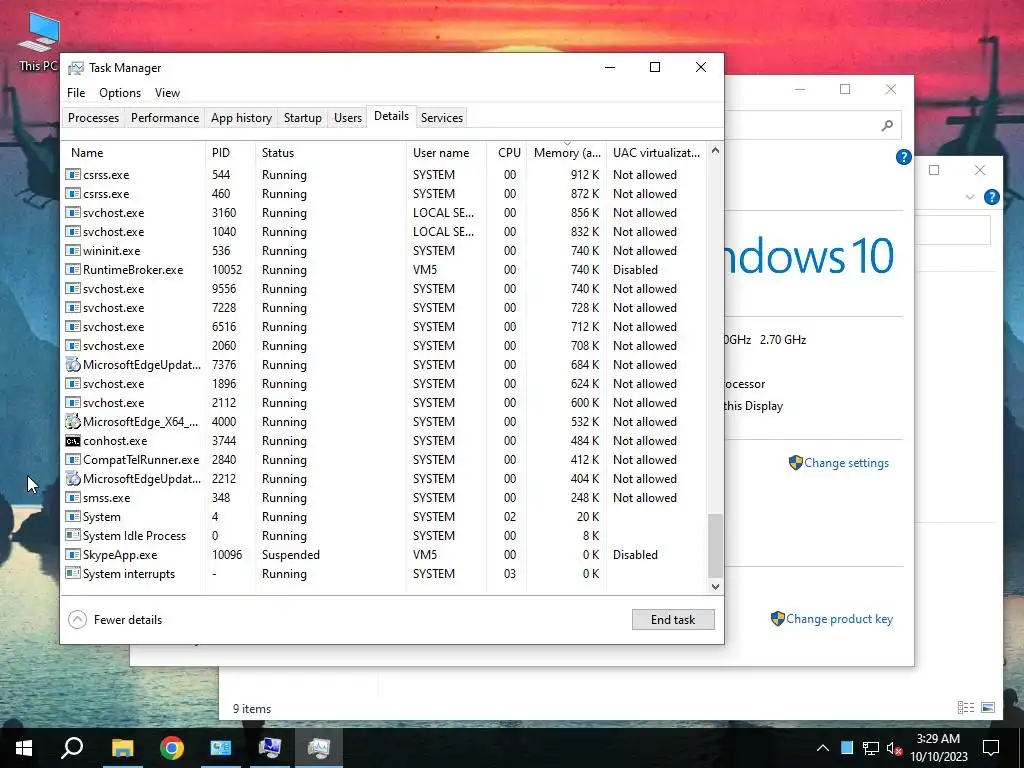Click the Task Manager title bar icon

tap(76, 68)
